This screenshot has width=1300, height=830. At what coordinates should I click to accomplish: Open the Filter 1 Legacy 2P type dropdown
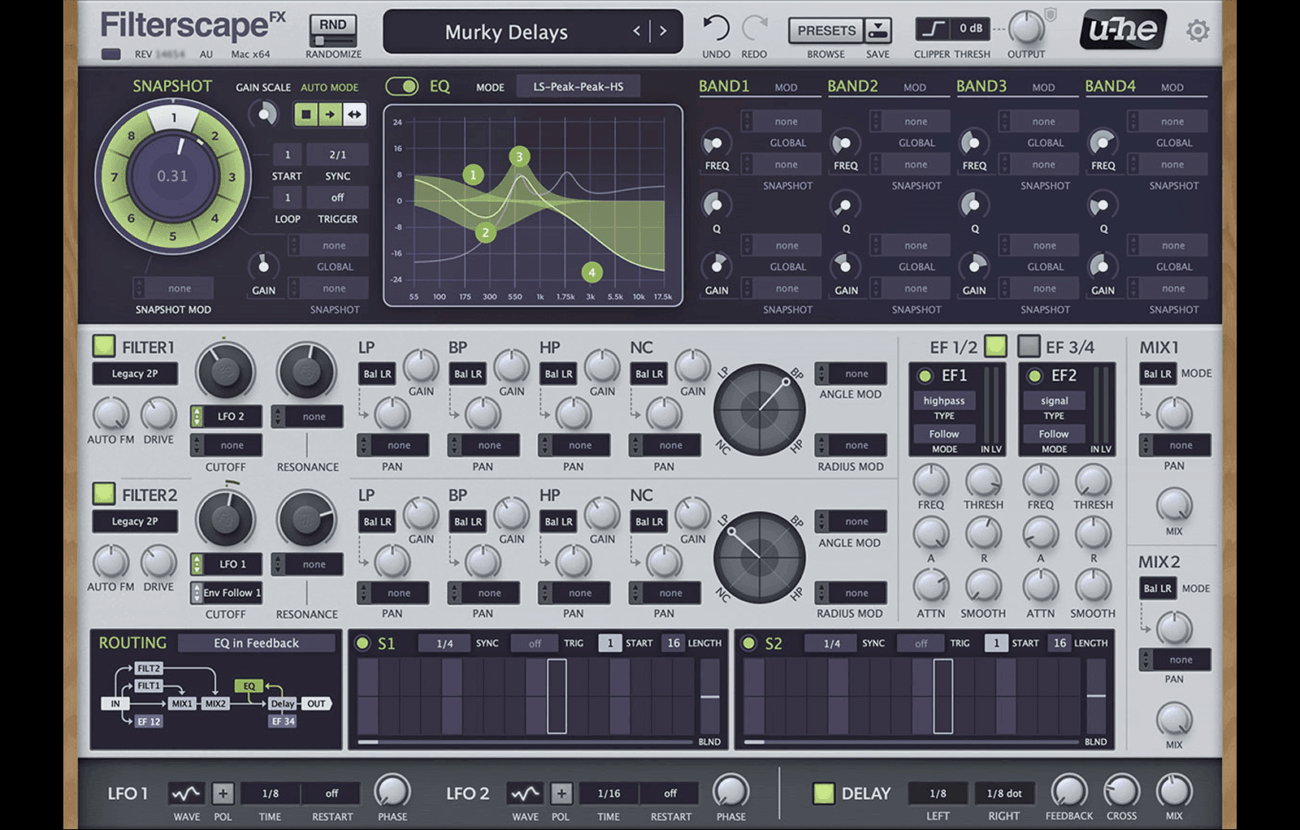[x=135, y=373]
